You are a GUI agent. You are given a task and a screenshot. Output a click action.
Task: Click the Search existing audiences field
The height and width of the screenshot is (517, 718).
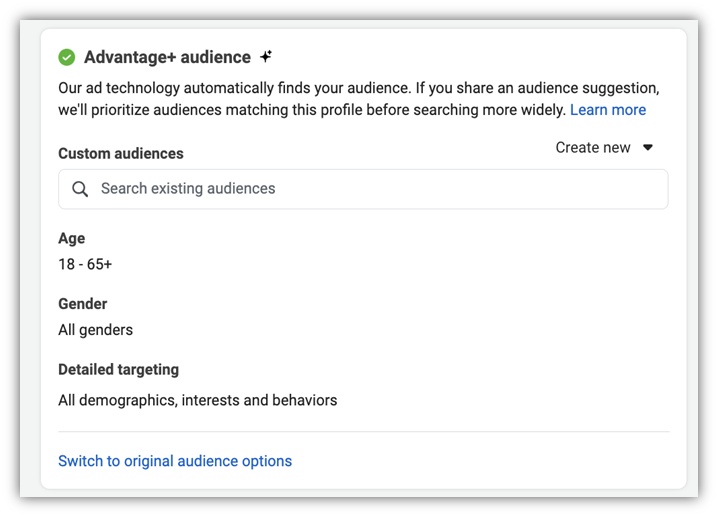coord(363,189)
